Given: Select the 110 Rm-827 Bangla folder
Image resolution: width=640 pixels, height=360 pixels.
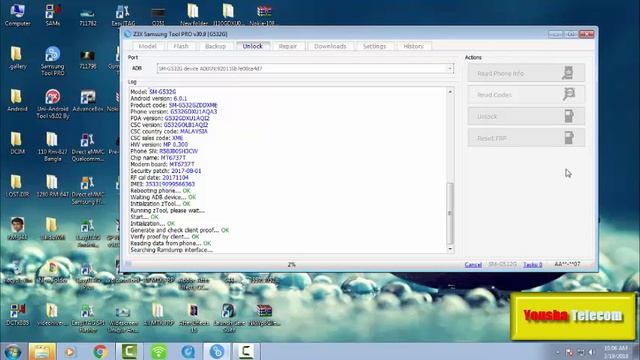Looking at the screenshot, I should point(53,147).
